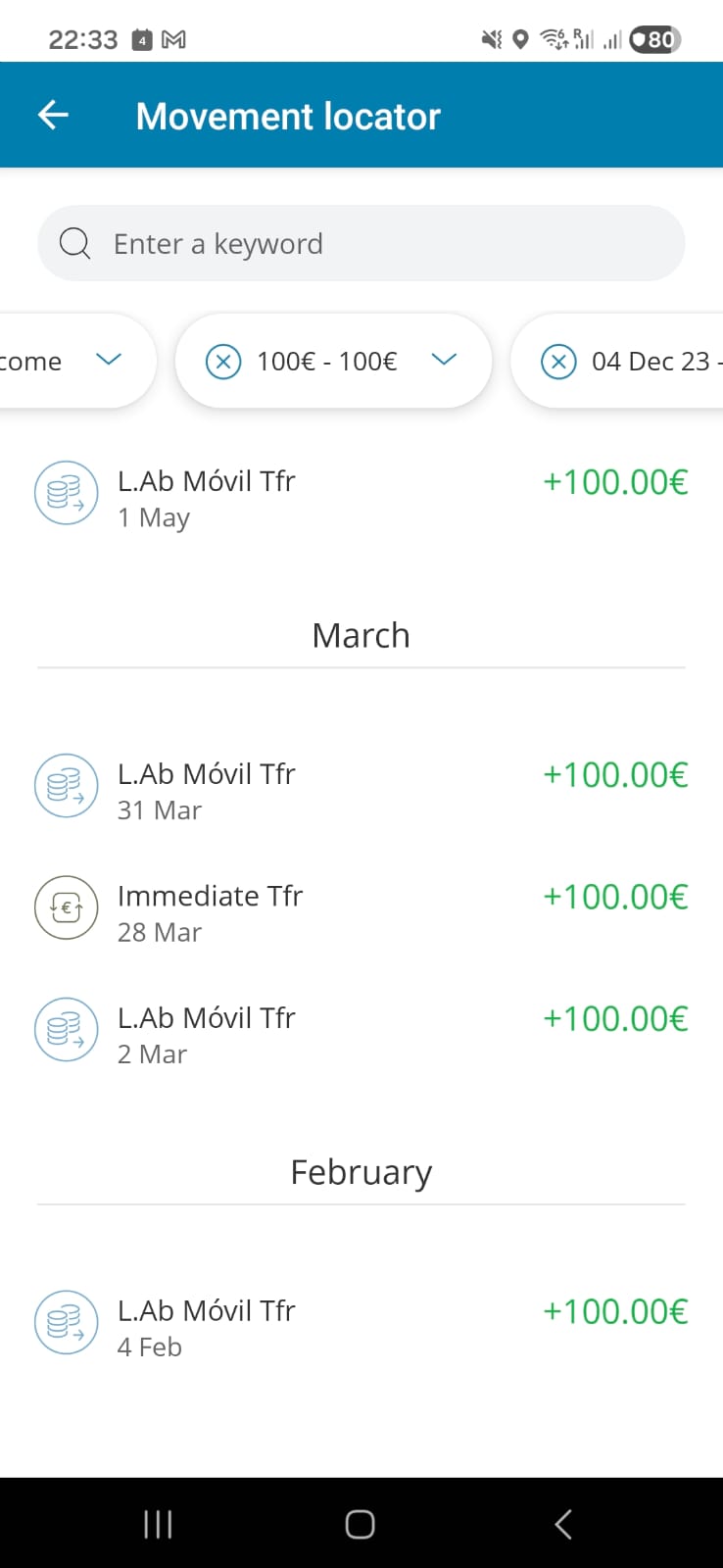The image size is (723, 1568).
Task: Tap the back arrow in header
Action: (x=53, y=116)
